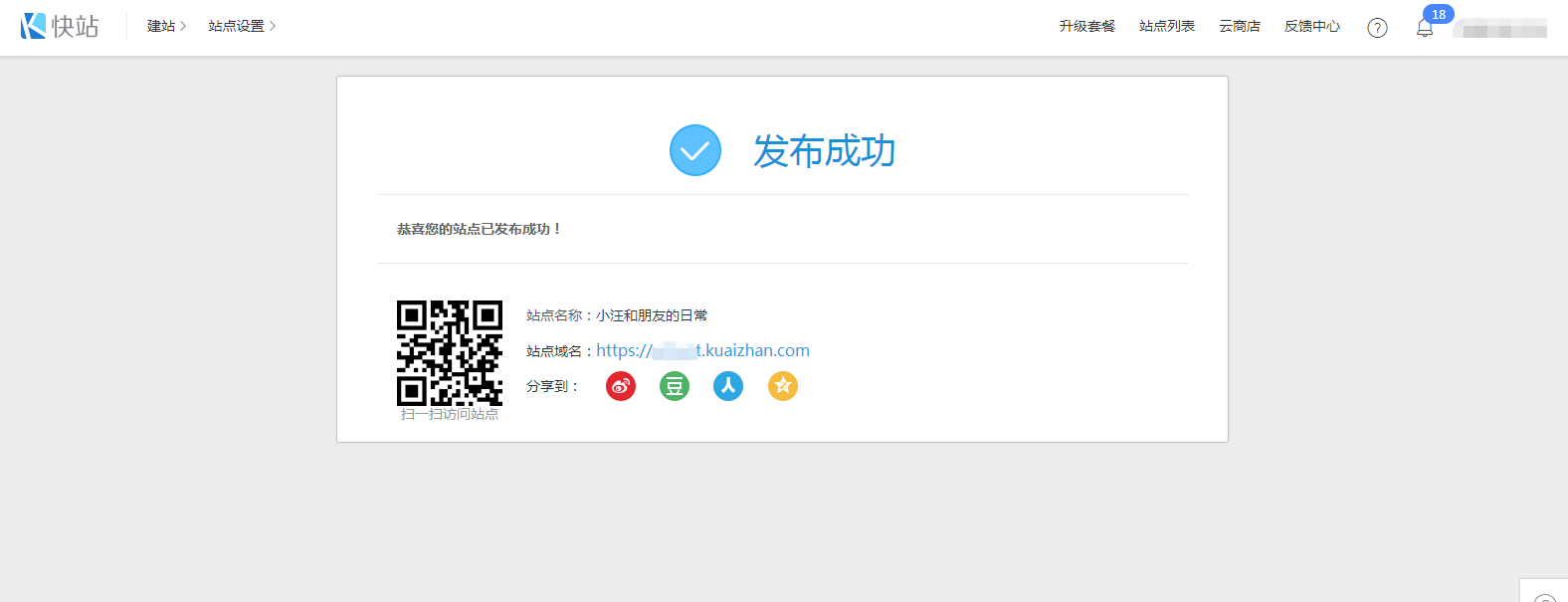1568x602 pixels.
Task: Open help via the question mark icon
Action: tap(1377, 28)
